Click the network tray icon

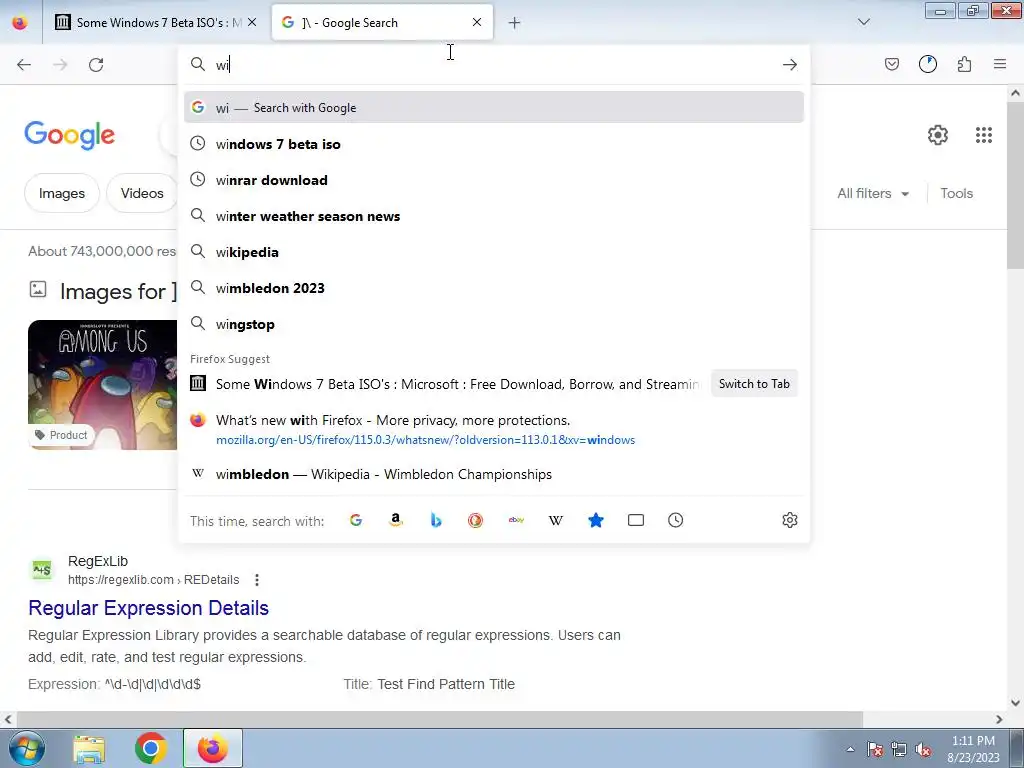[x=899, y=749]
